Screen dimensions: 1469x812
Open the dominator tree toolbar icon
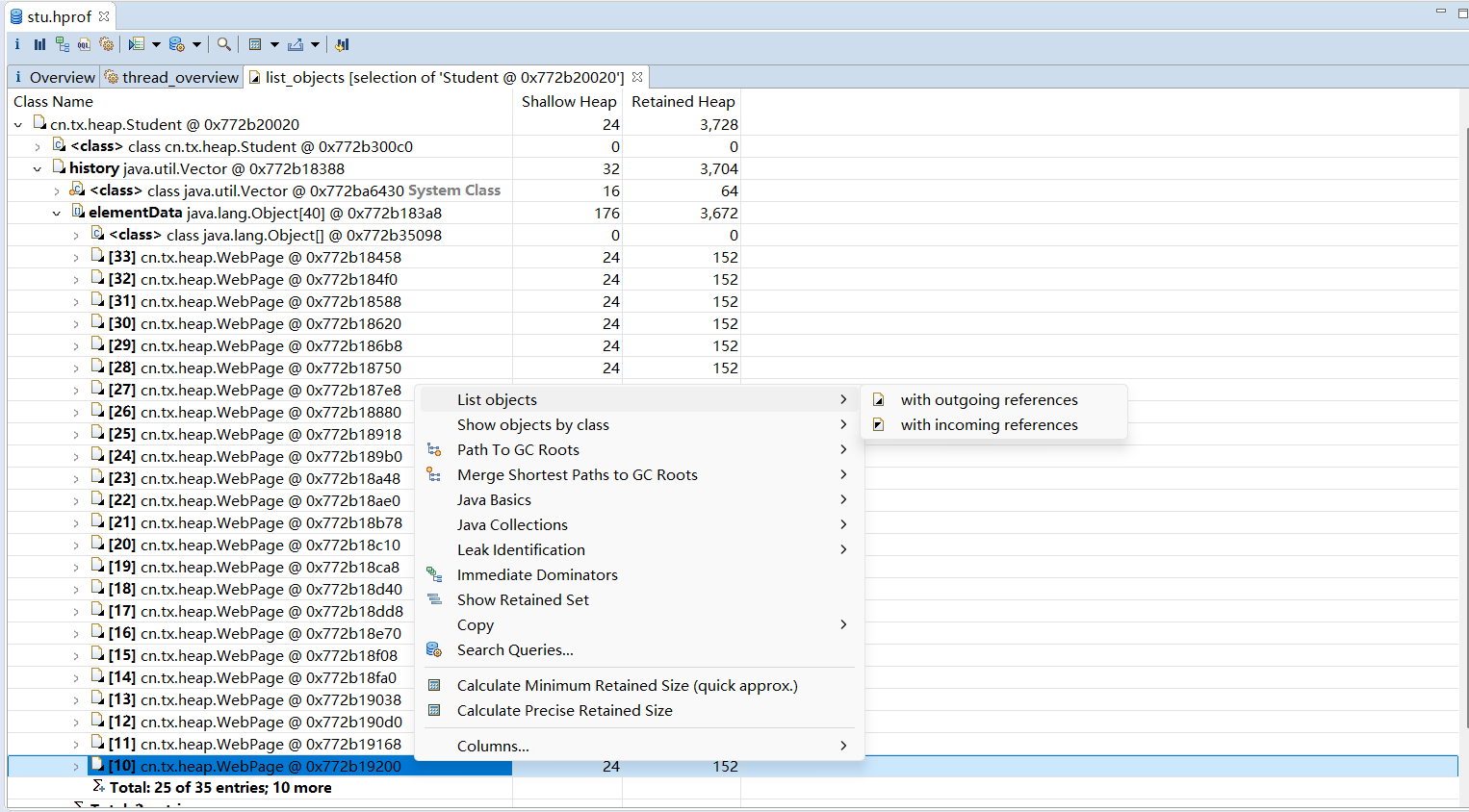(x=62, y=44)
